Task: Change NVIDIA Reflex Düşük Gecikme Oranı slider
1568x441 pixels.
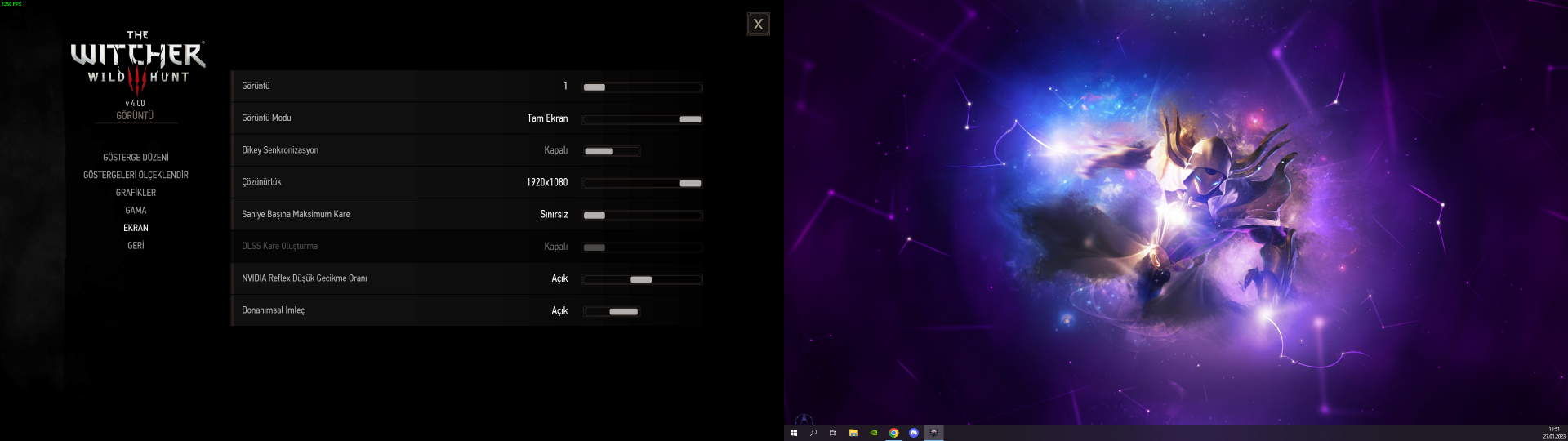Action: [x=642, y=279]
